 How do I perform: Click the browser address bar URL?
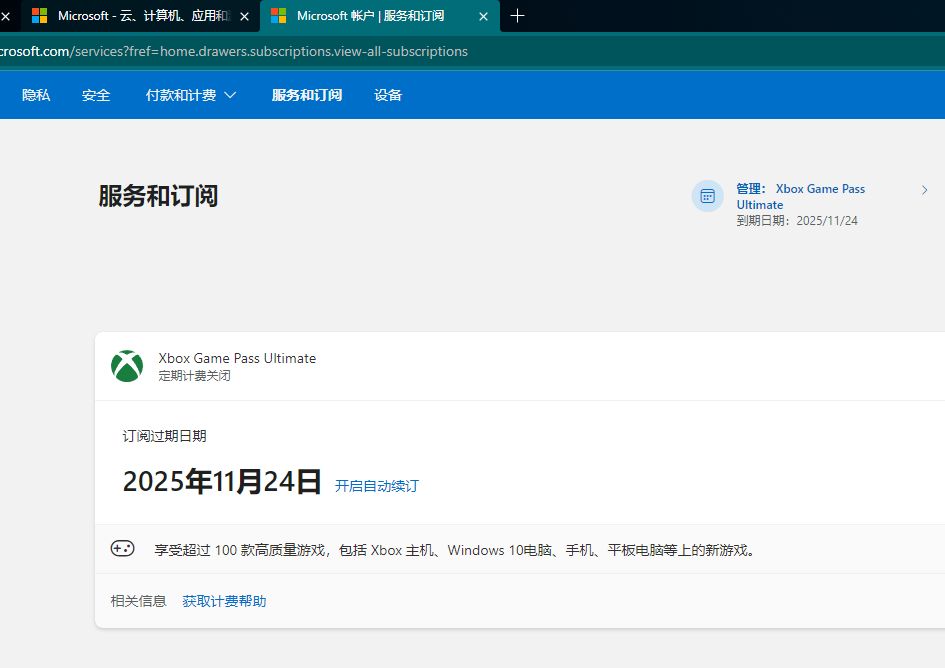tap(233, 51)
